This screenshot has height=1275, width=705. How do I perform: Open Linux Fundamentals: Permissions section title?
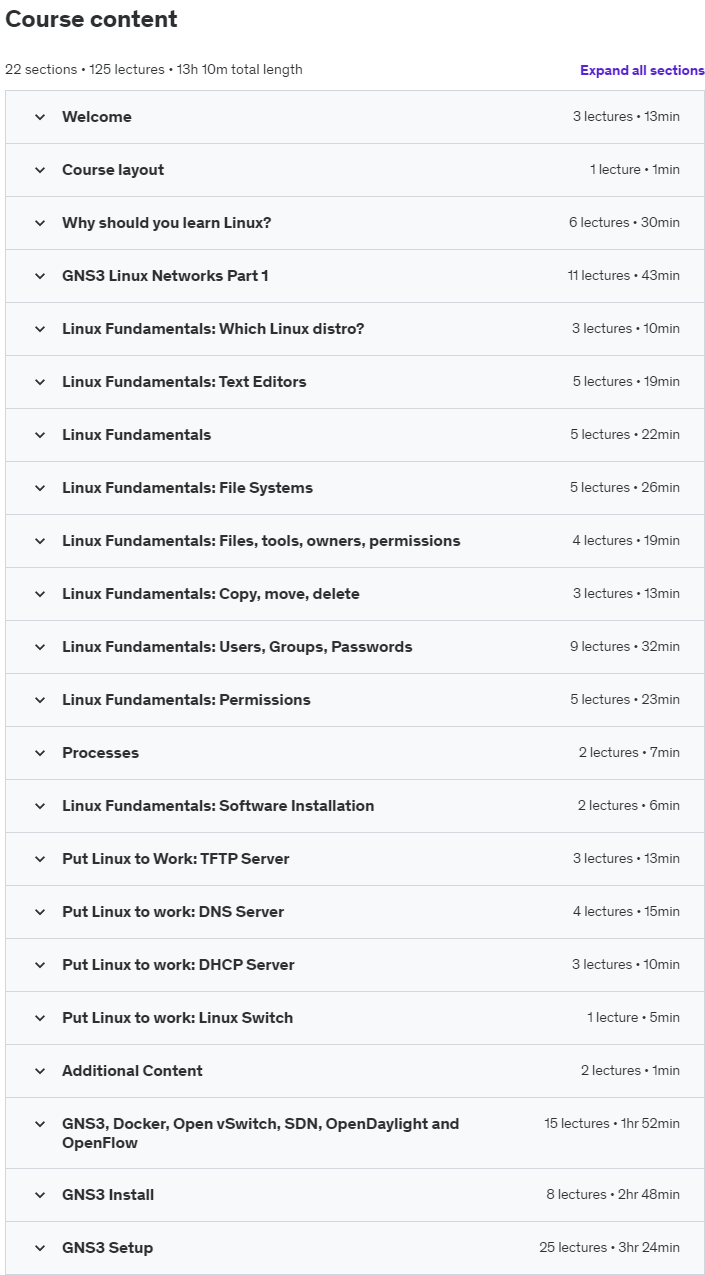(186, 700)
